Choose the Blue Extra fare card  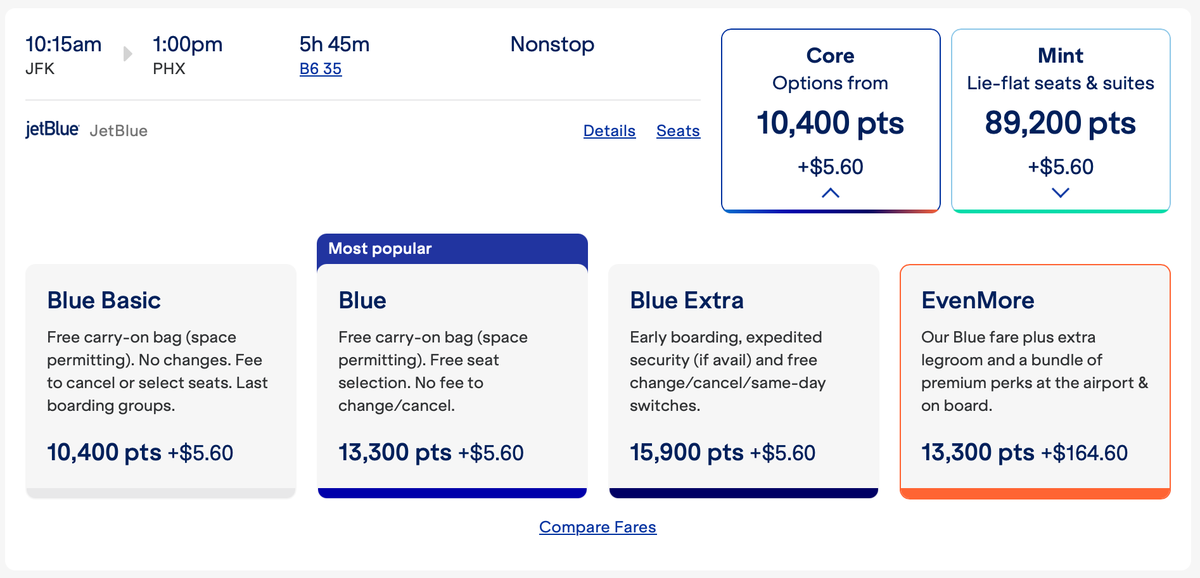[x=743, y=380]
